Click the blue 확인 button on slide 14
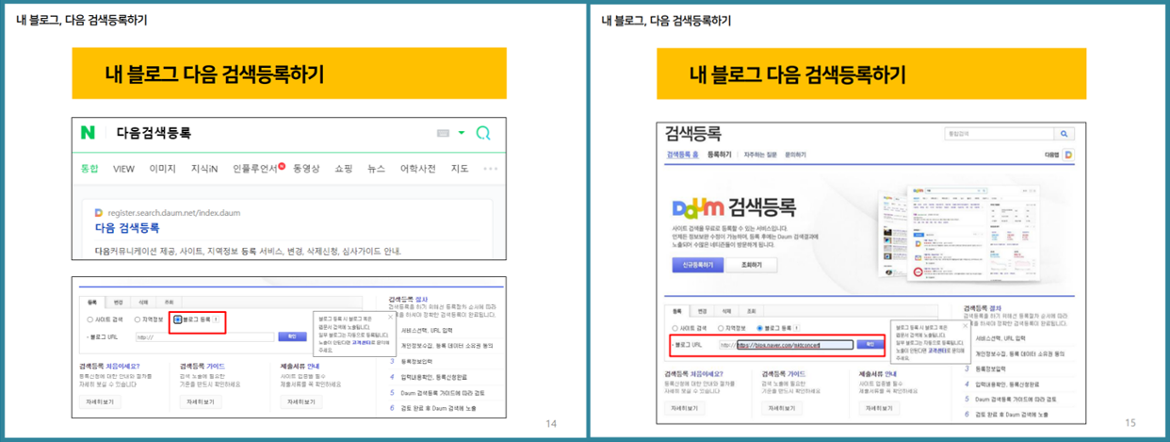 click(292, 337)
